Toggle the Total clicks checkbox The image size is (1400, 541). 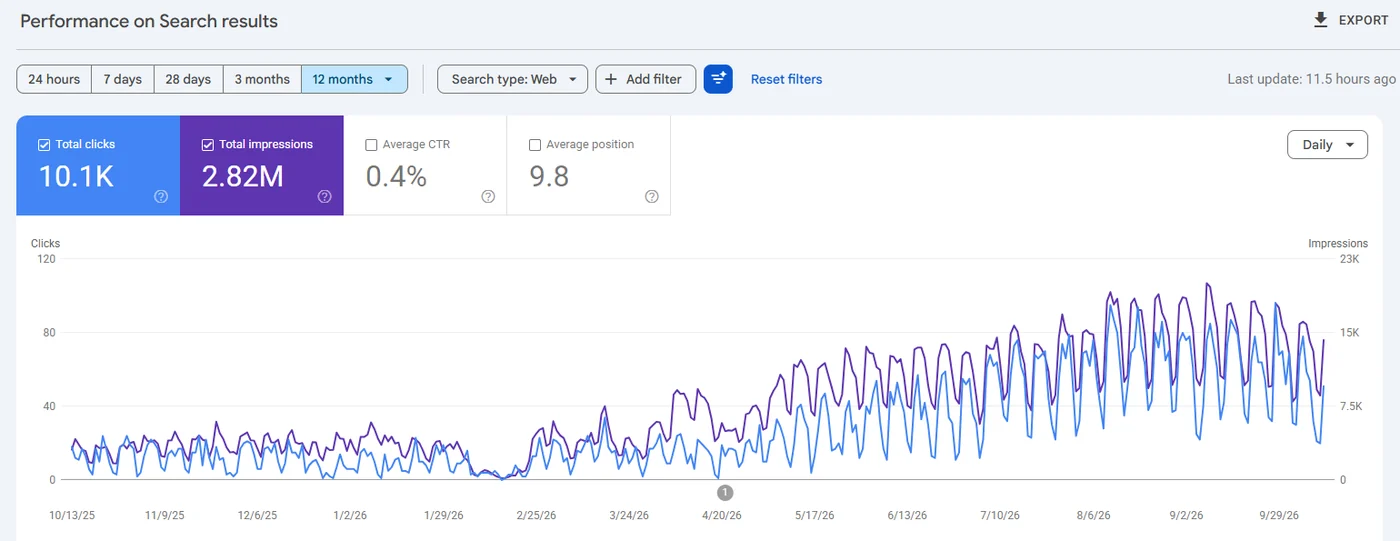point(44,145)
